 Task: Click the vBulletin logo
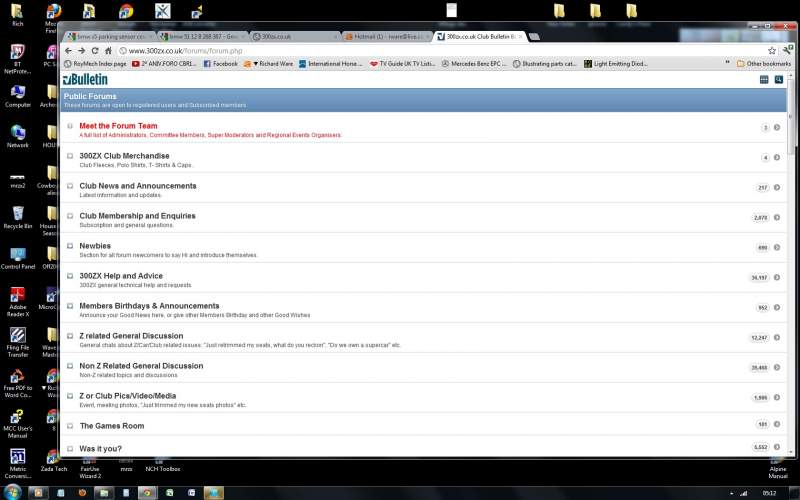coord(85,79)
